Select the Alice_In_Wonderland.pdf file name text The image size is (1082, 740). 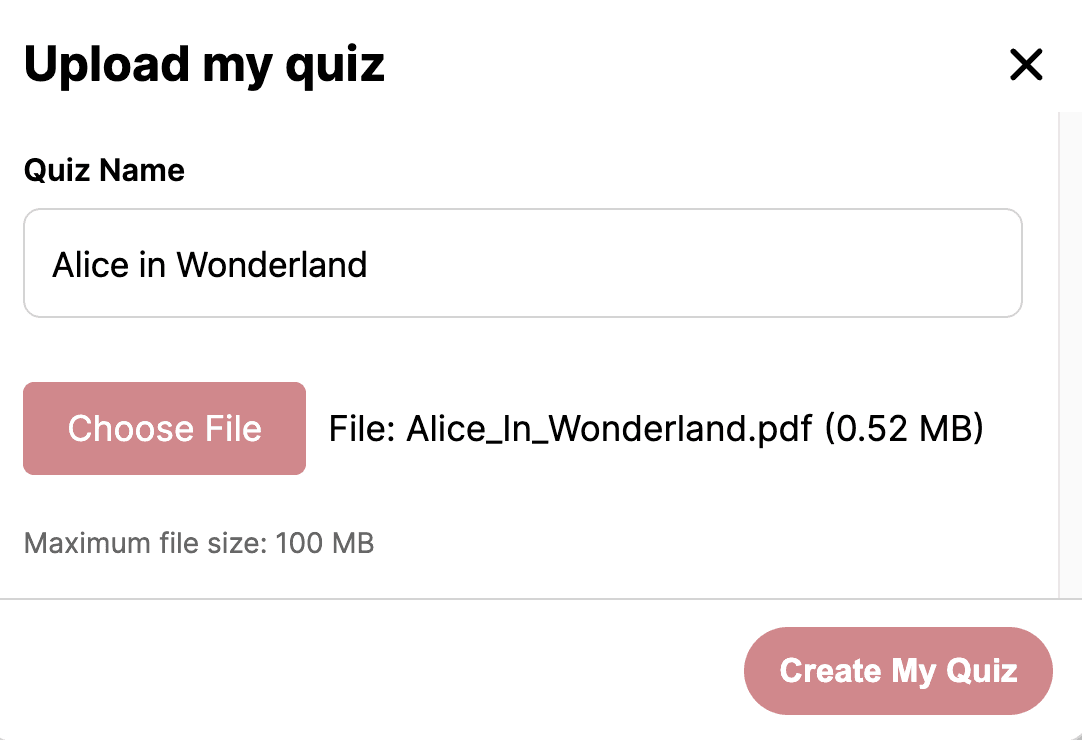[x=609, y=429]
